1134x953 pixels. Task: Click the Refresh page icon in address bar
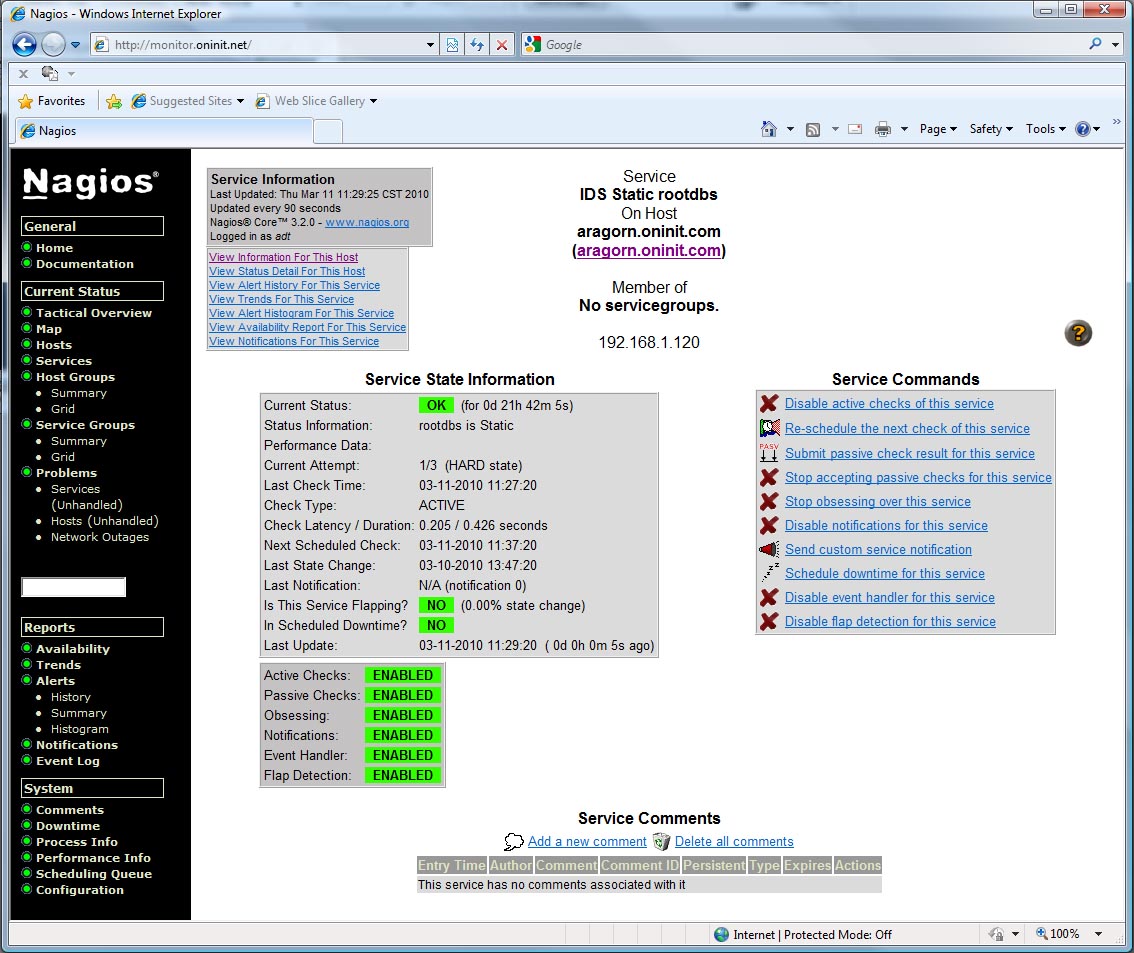477,45
